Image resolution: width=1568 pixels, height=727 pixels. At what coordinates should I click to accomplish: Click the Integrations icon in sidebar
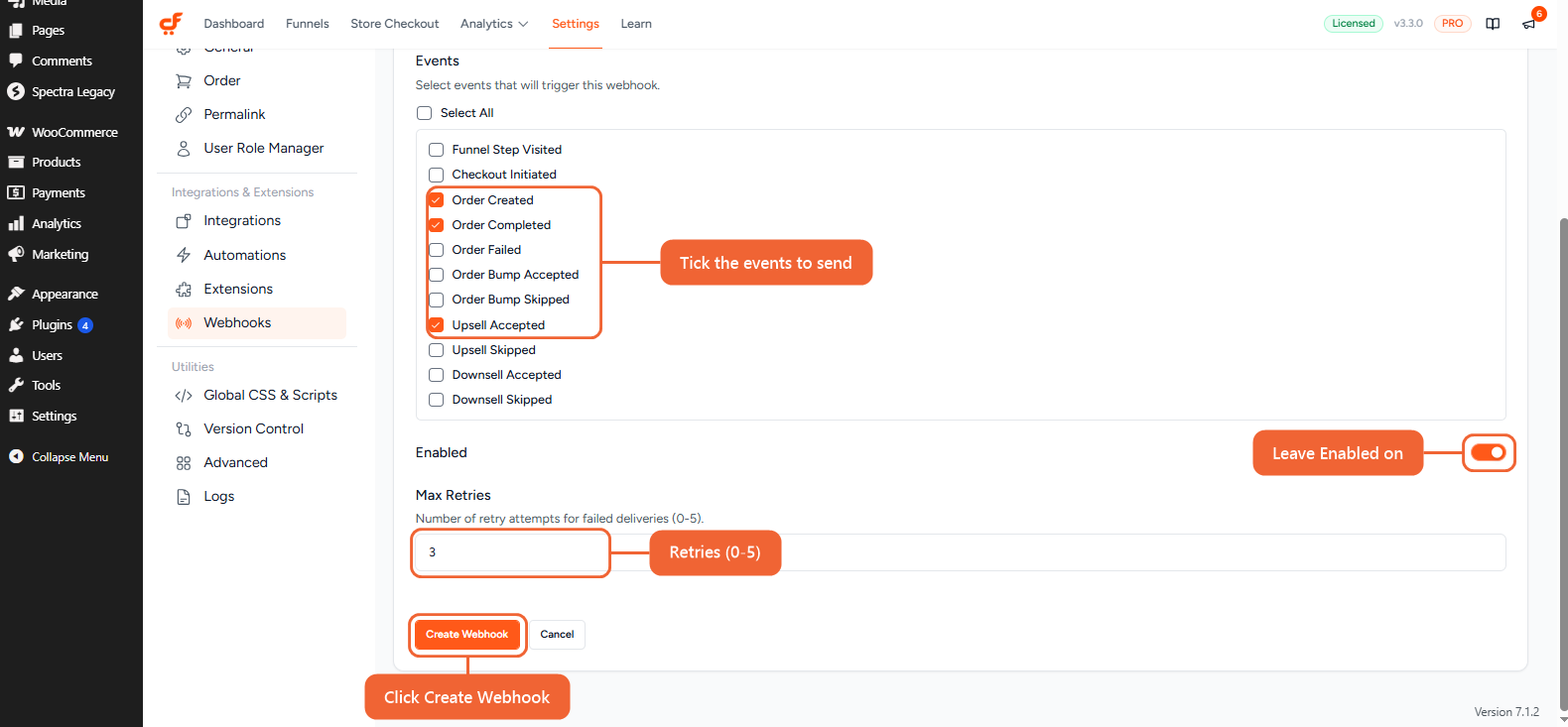[184, 221]
